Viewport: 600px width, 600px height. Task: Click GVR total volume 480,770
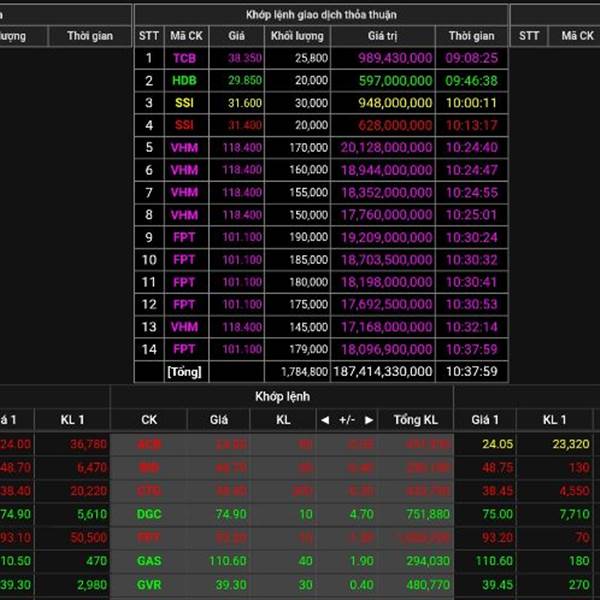click(428, 585)
